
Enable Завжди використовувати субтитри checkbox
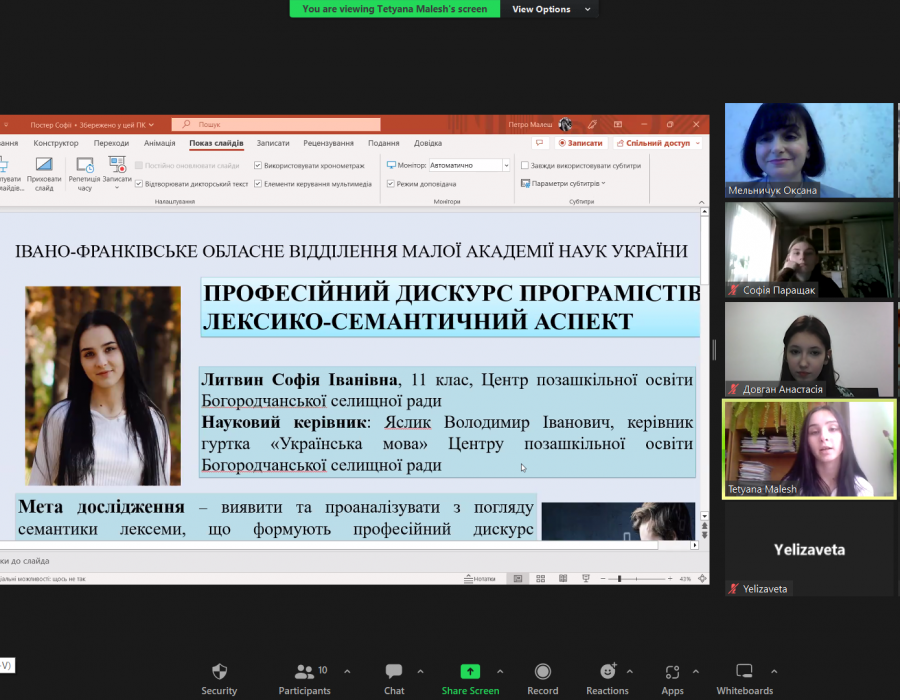point(525,165)
